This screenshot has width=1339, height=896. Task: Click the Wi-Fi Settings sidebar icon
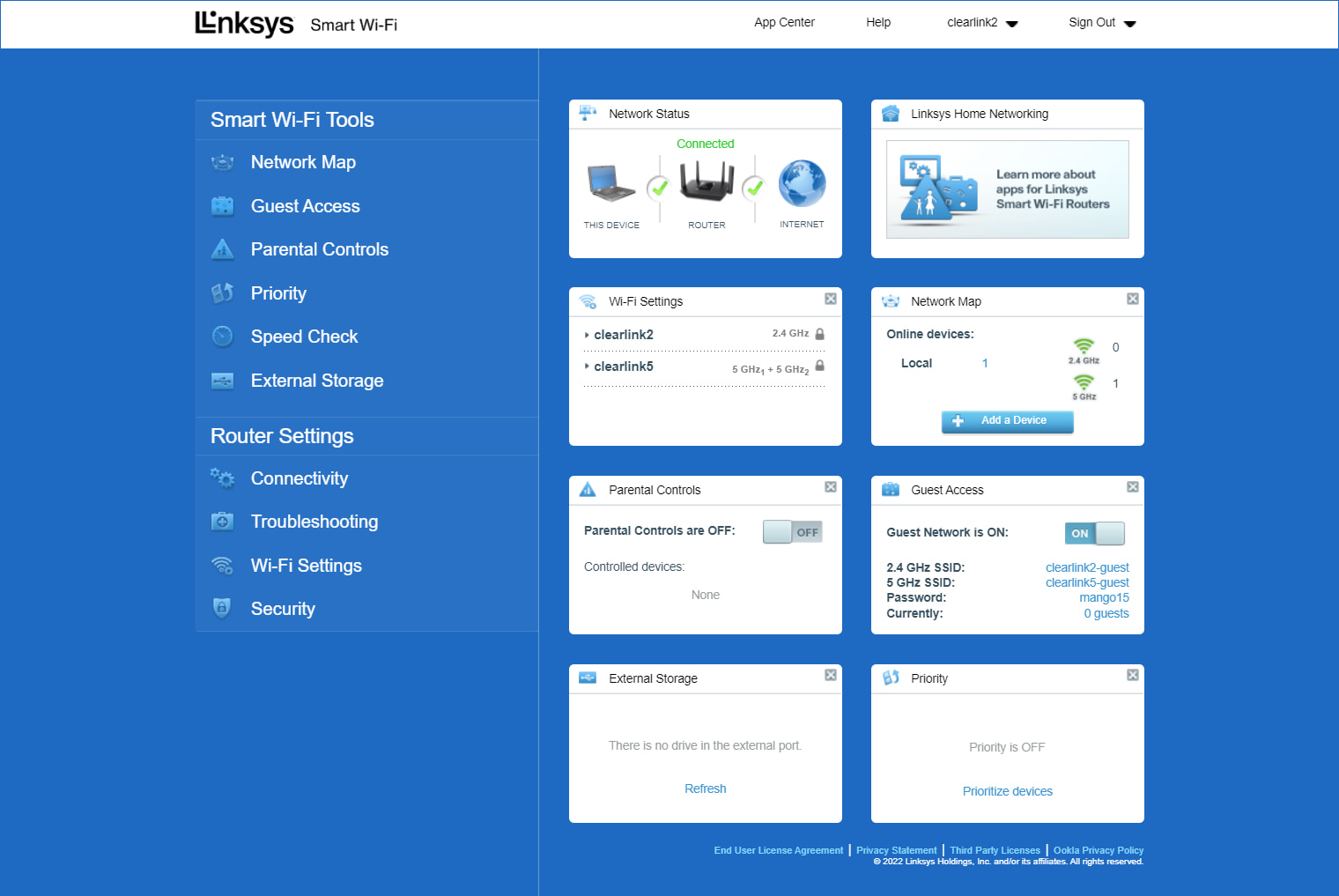(x=223, y=566)
